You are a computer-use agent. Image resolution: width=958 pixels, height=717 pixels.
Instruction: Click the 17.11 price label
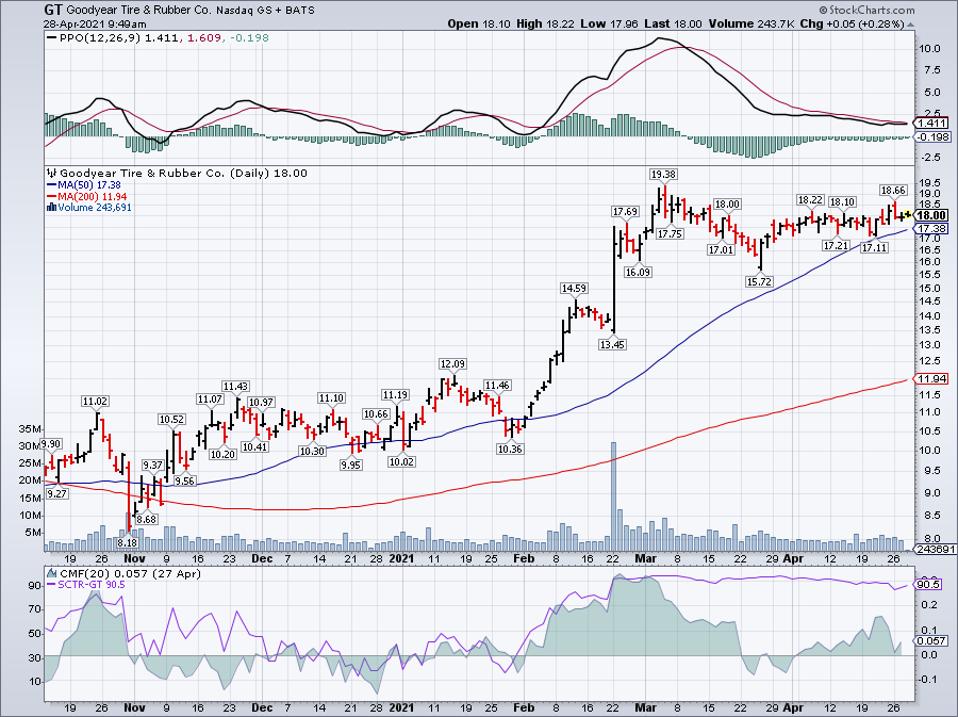pyautogui.click(x=874, y=247)
